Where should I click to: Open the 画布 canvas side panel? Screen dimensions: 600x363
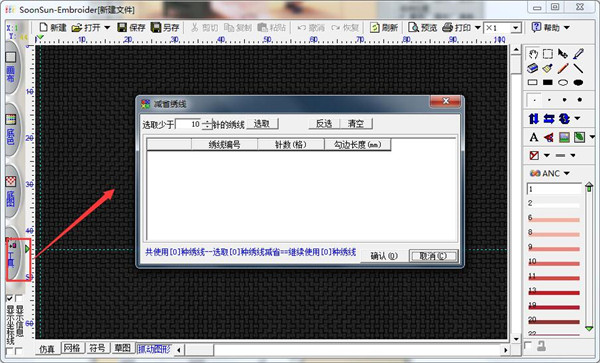pyautogui.click(x=11, y=68)
